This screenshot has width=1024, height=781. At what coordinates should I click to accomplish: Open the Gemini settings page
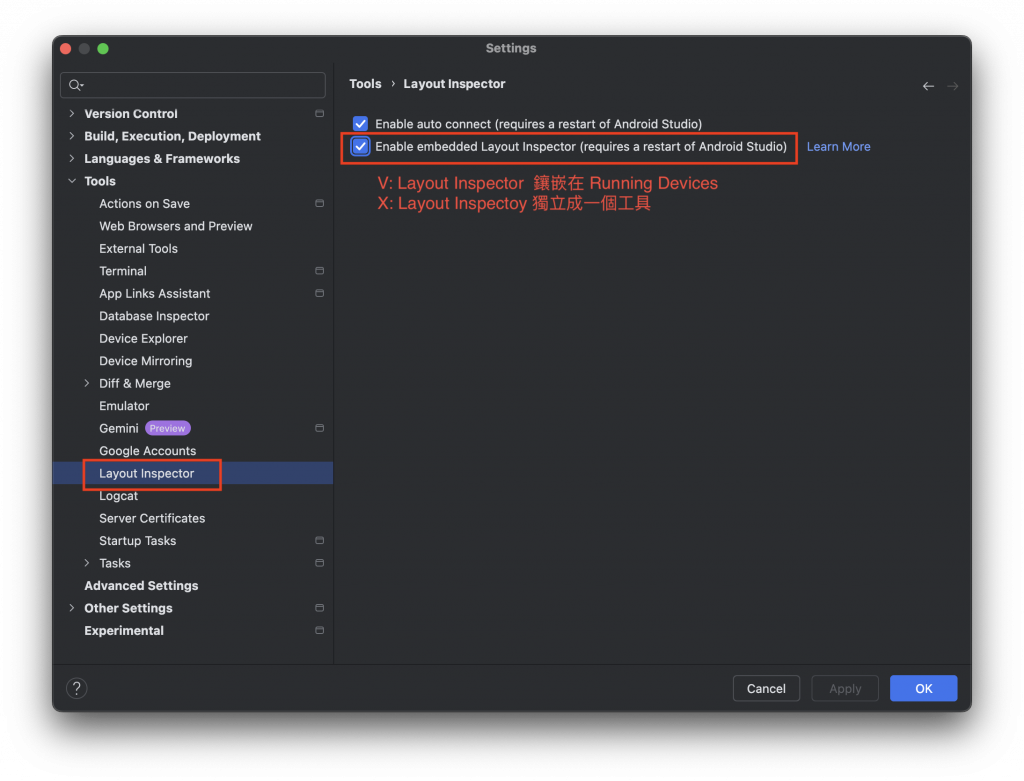pos(119,428)
